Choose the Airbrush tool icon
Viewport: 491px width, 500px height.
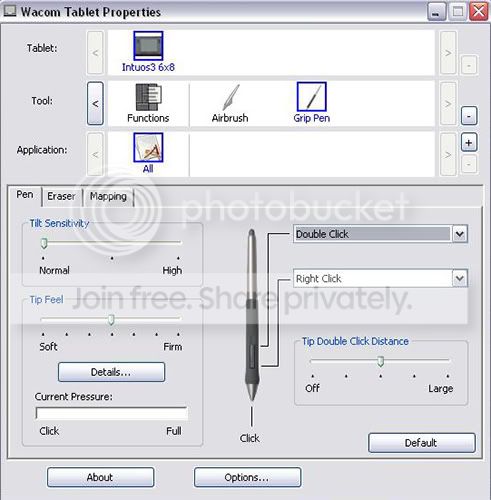[x=231, y=97]
